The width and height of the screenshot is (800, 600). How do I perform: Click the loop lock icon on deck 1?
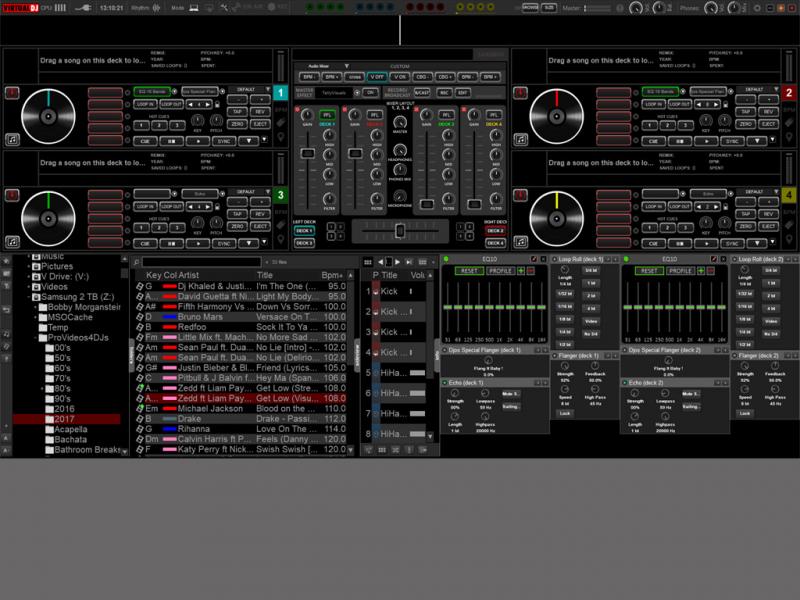pyautogui.click(x=217, y=105)
